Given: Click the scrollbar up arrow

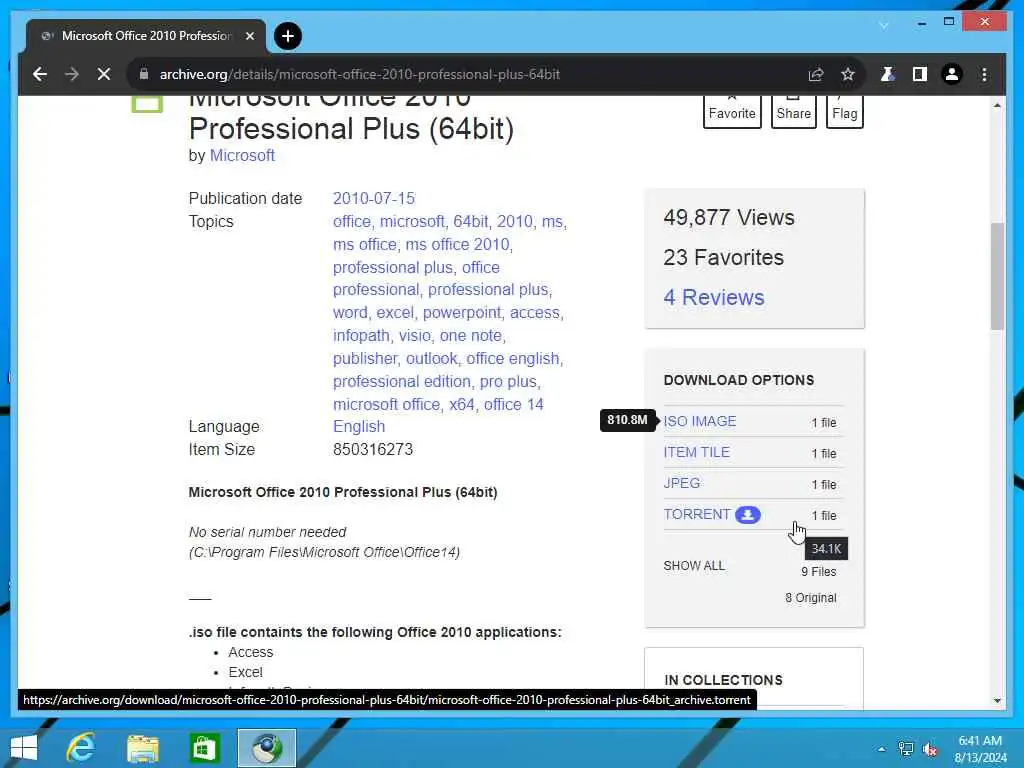Looking at the screenshot, I should click(x=997, y=105).
